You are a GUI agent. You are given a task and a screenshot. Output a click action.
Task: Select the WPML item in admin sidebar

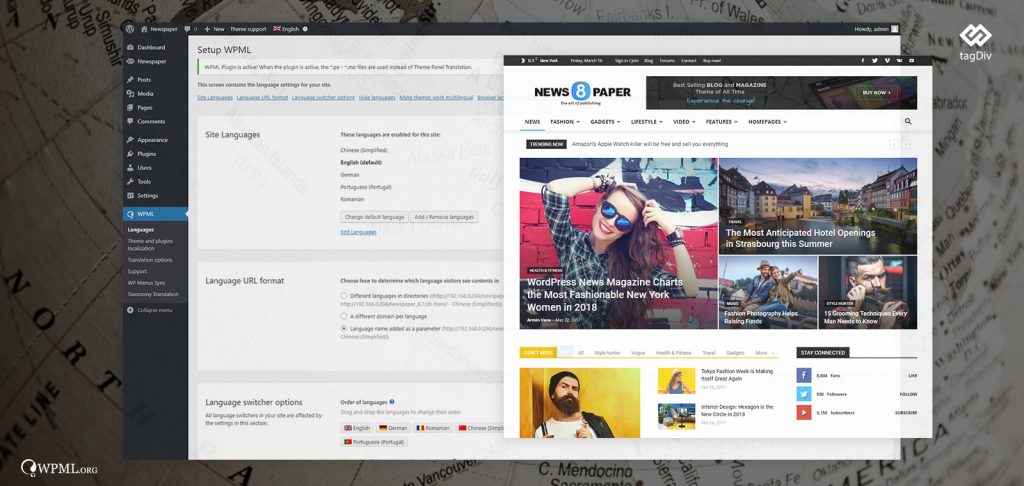[x=155, y=214]
